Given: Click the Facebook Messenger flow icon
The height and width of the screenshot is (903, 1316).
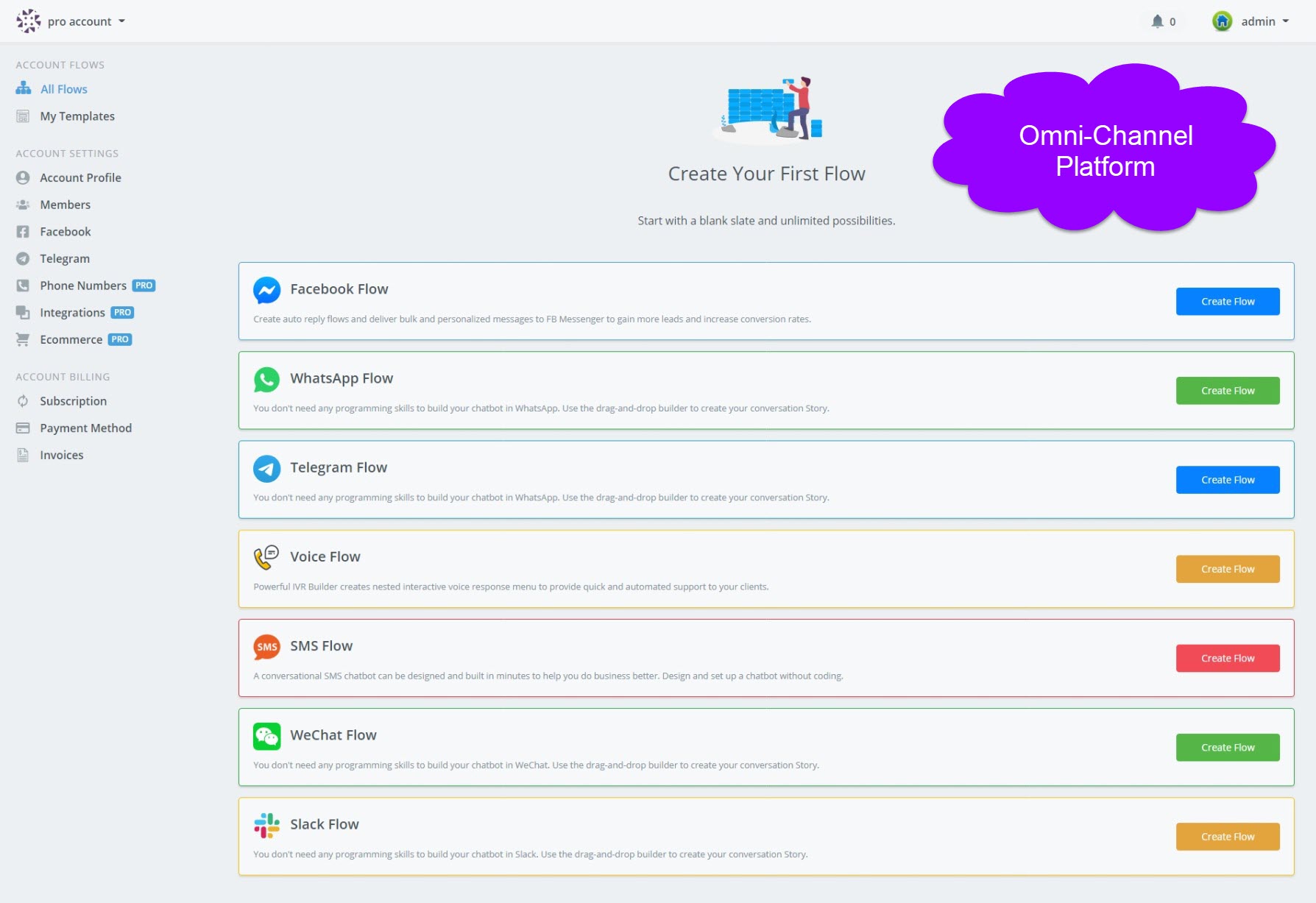Looking at the screenshot, I should tap(266, 290).
